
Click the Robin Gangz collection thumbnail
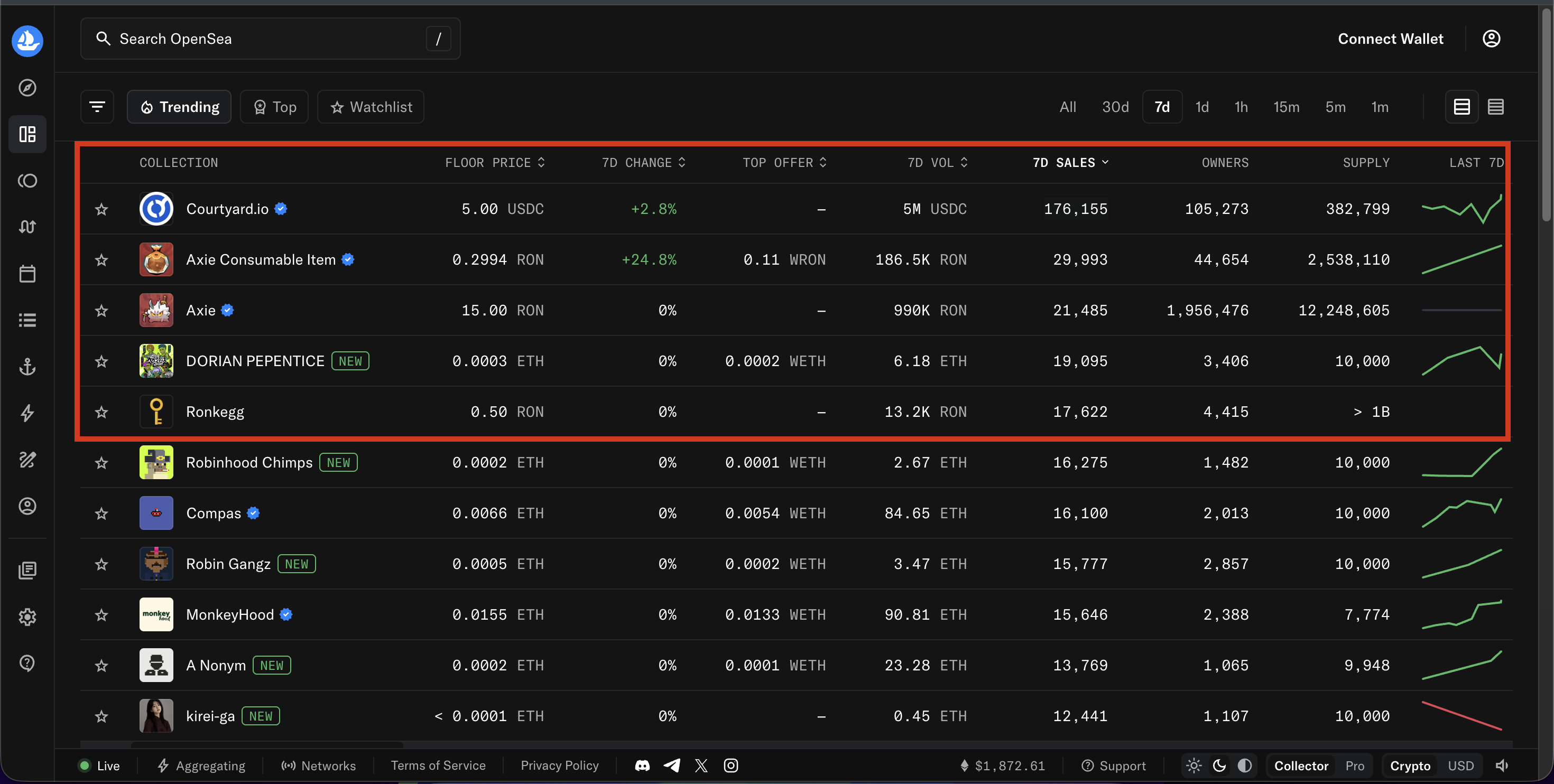click(156, 564)
